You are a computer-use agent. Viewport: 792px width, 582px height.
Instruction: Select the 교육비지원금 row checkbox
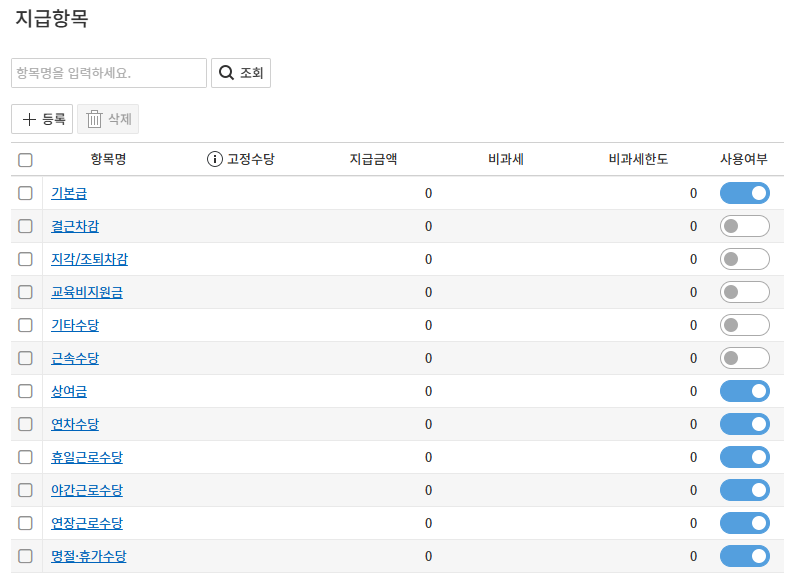(x=26, y=292)
